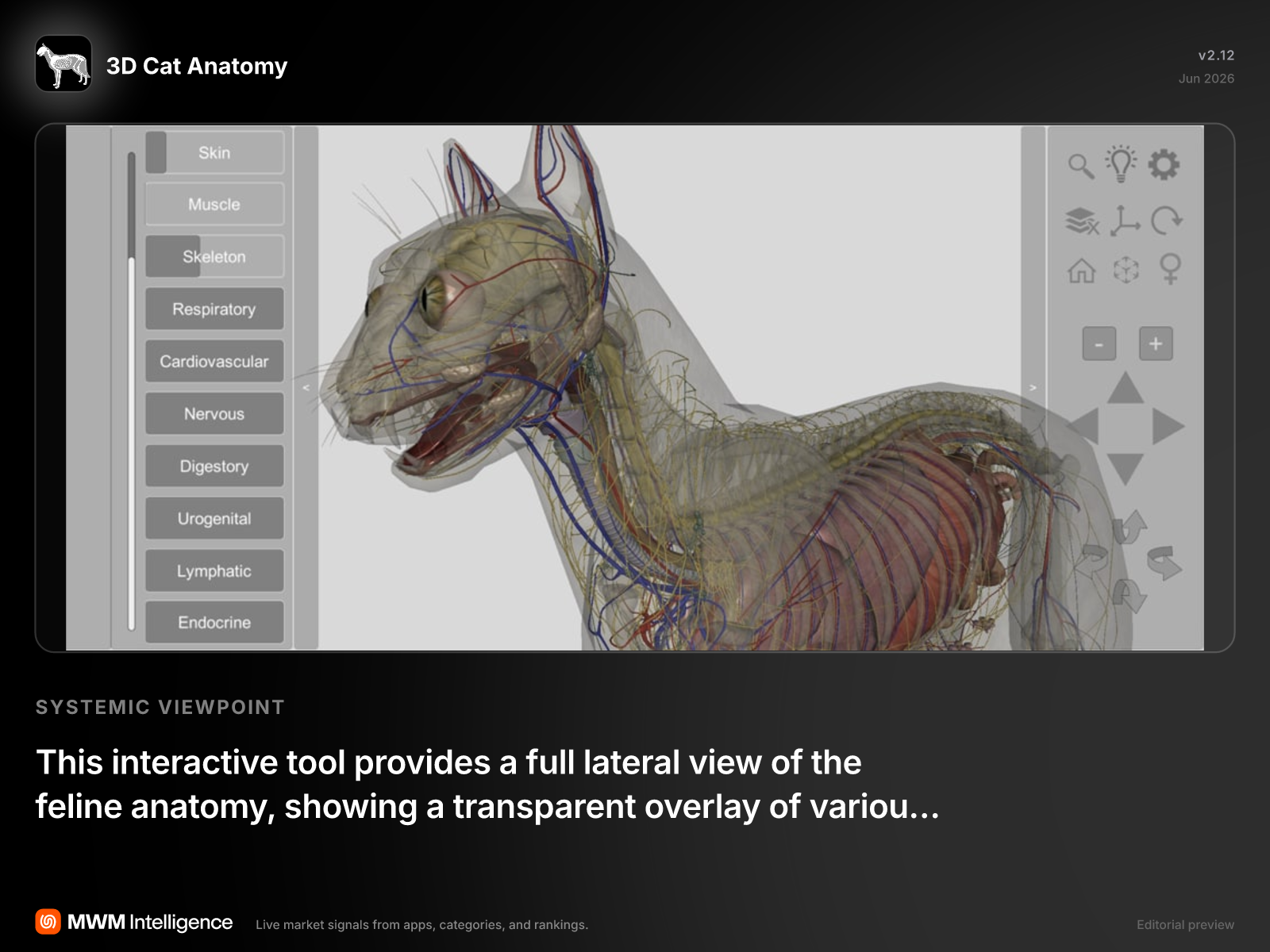Click the light bulb hint icon
Screen dimensions: 1270x952
(x=1121, y=164)
